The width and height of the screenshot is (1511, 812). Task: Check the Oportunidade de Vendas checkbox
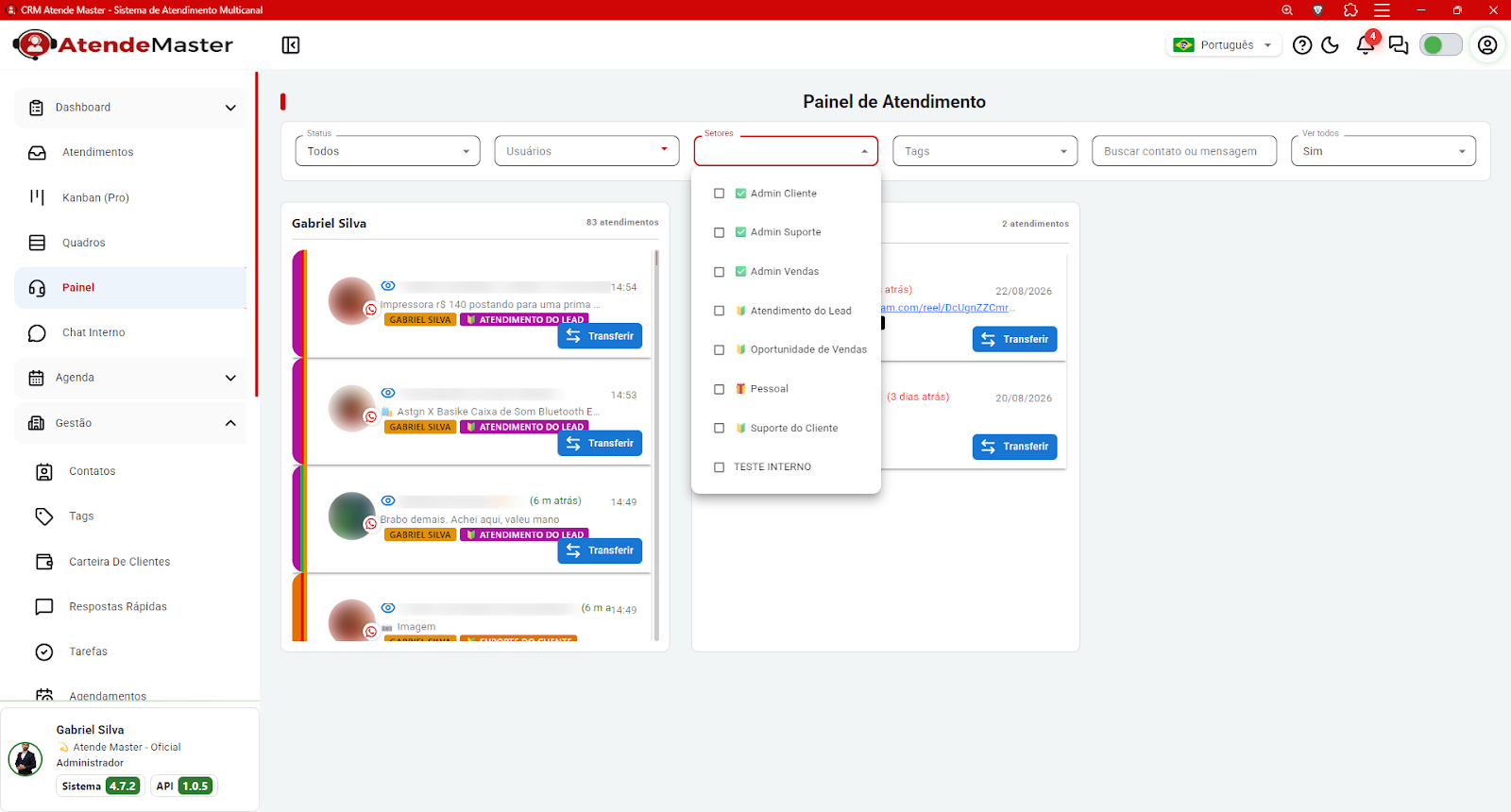coord(719,349)
